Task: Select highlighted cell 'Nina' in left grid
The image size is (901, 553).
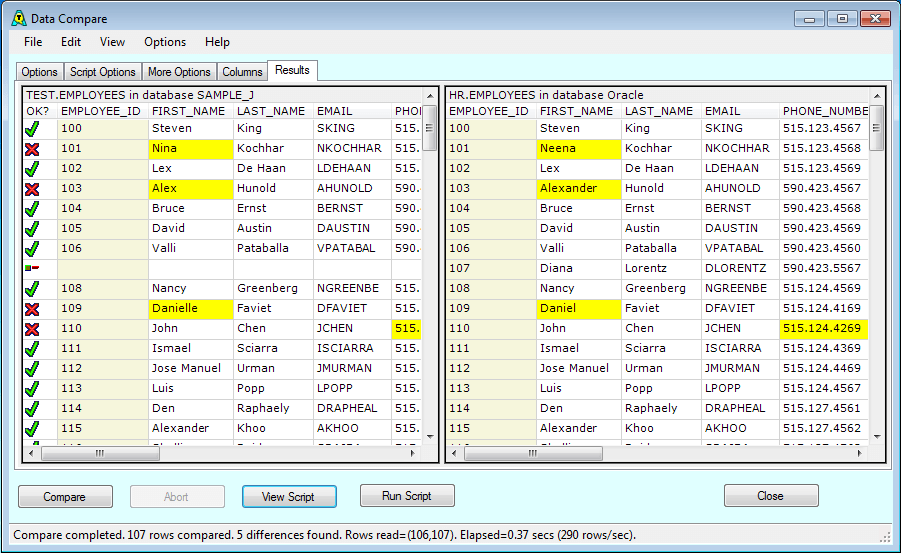Action: (191, 149)
